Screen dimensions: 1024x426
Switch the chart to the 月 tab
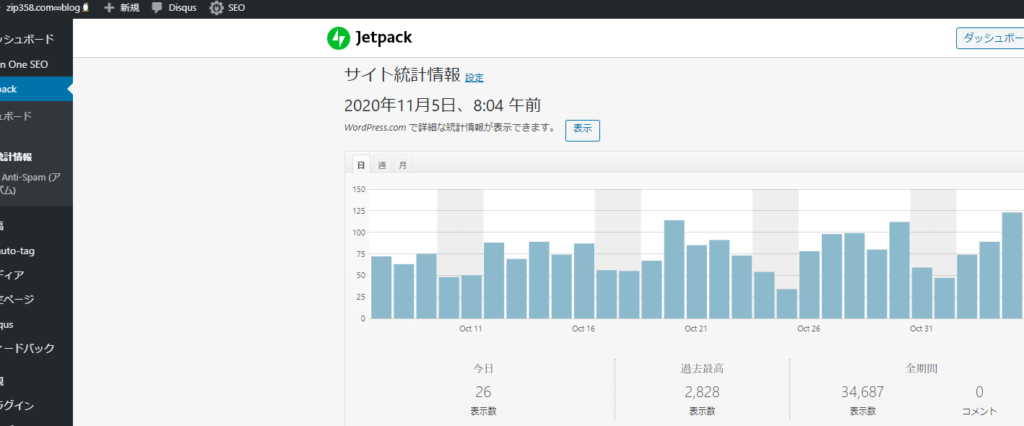pos(403,165)
